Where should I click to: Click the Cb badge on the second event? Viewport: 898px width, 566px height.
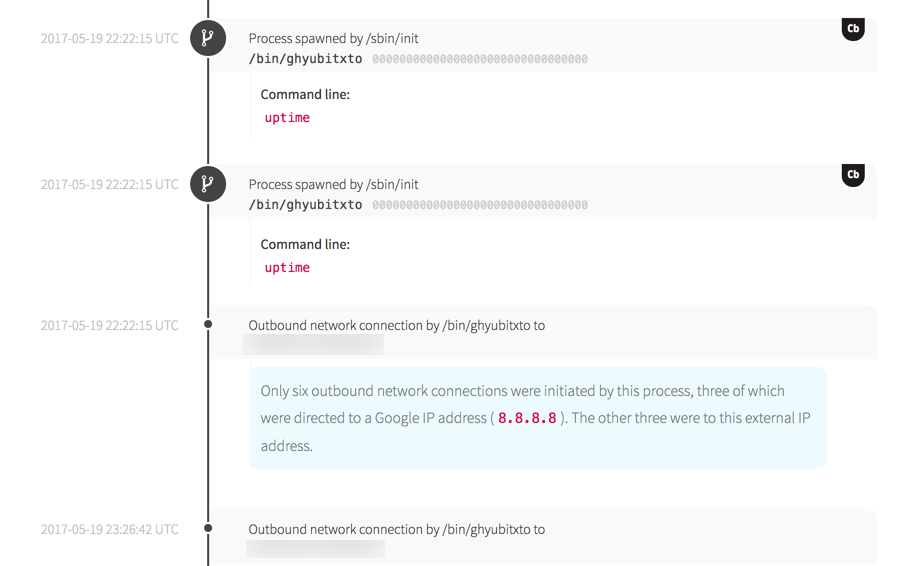point(853,174)
